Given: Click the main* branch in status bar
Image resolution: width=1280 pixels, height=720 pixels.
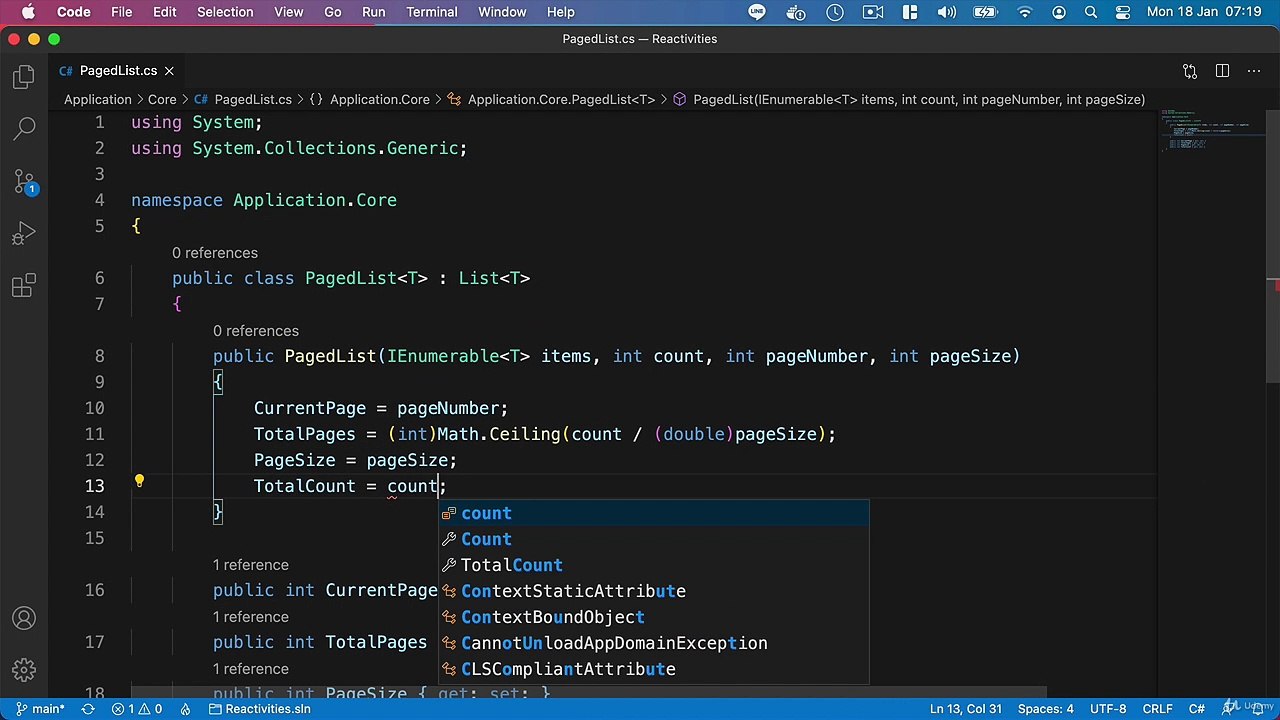Looking at the screenshot, I should 41,709.
